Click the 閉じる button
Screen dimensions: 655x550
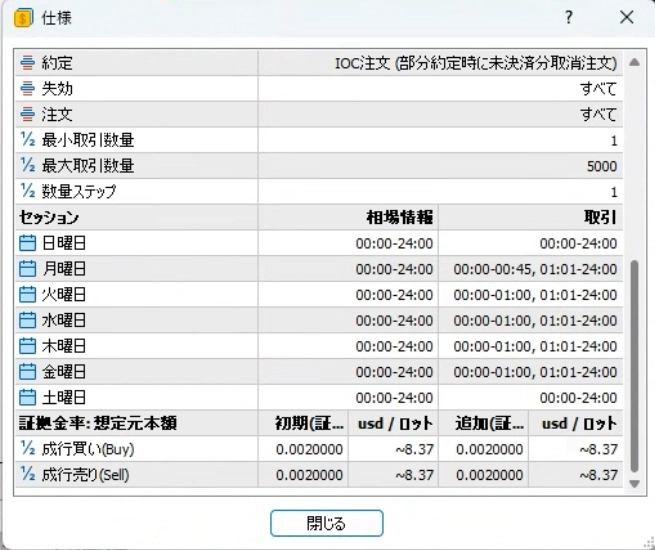click(327, 523)
